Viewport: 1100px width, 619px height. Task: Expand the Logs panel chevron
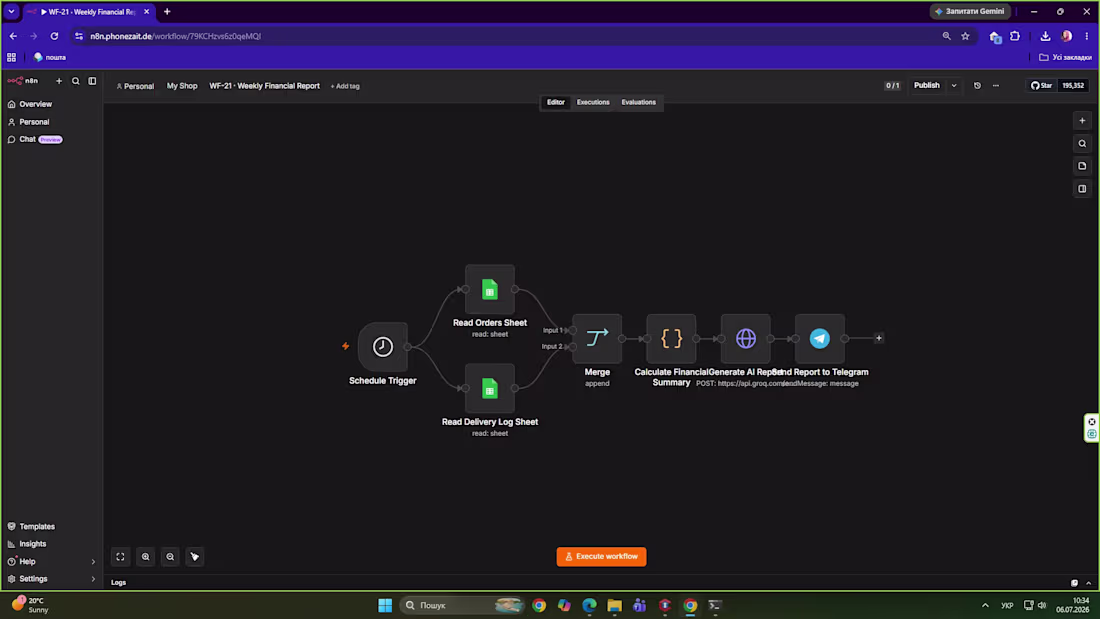point(1089,583)
